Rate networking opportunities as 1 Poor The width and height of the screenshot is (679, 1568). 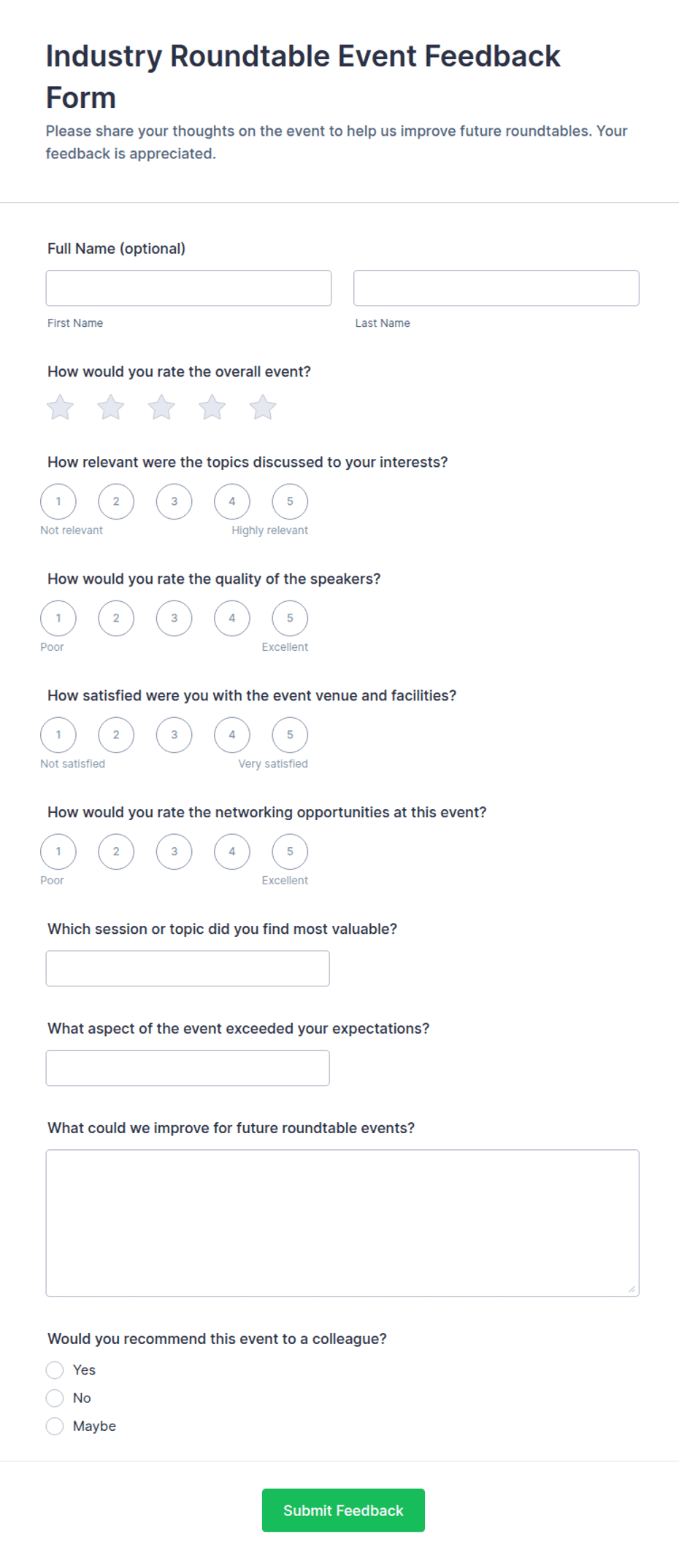tap(58, 851)
